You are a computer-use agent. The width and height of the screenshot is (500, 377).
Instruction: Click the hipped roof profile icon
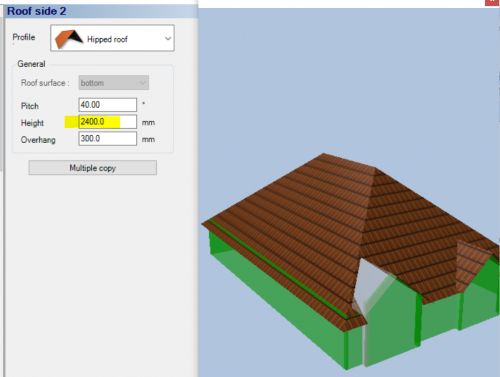pyautogui.click(x=69, y=39)
